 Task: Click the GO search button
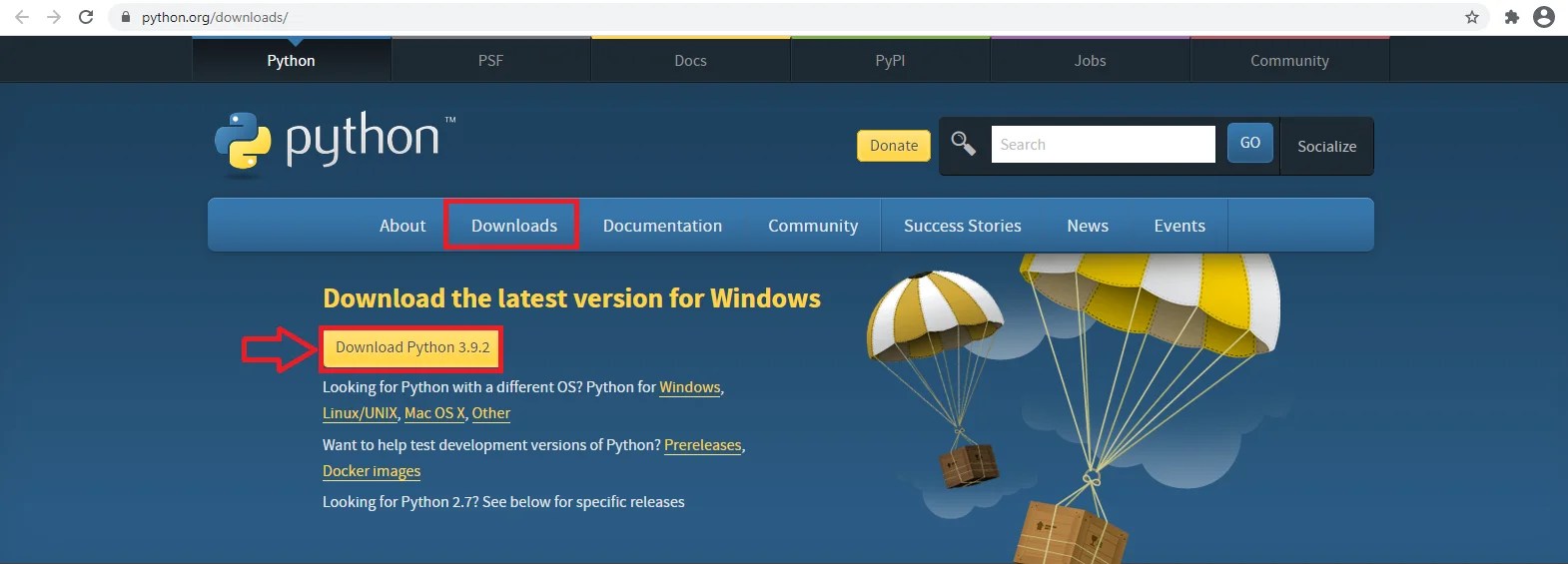tap(1250, 143)
